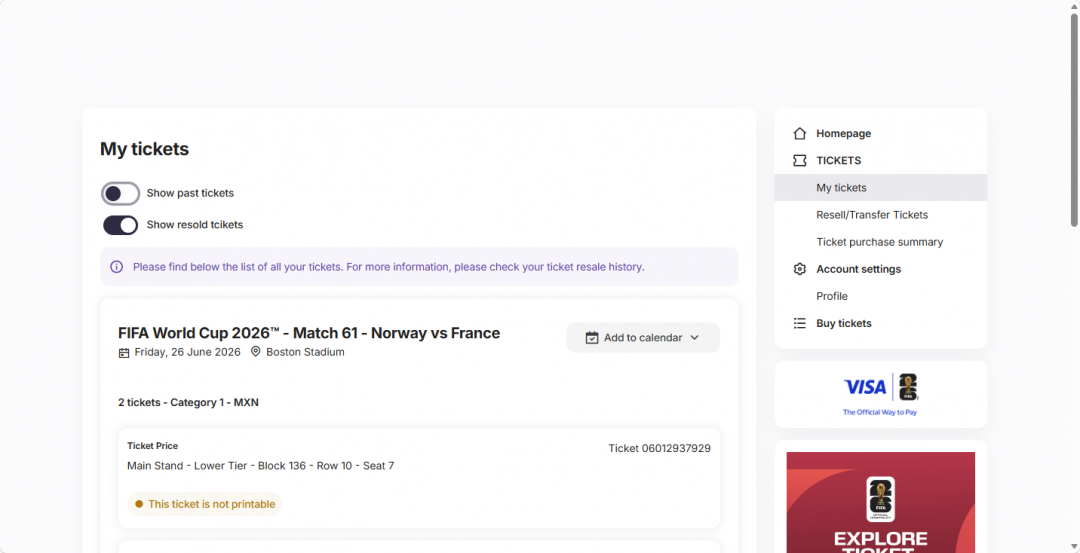Screen dimensions: 1080x553
Task: Click the 'Boston Stadium' venue text
Action: 305,352
